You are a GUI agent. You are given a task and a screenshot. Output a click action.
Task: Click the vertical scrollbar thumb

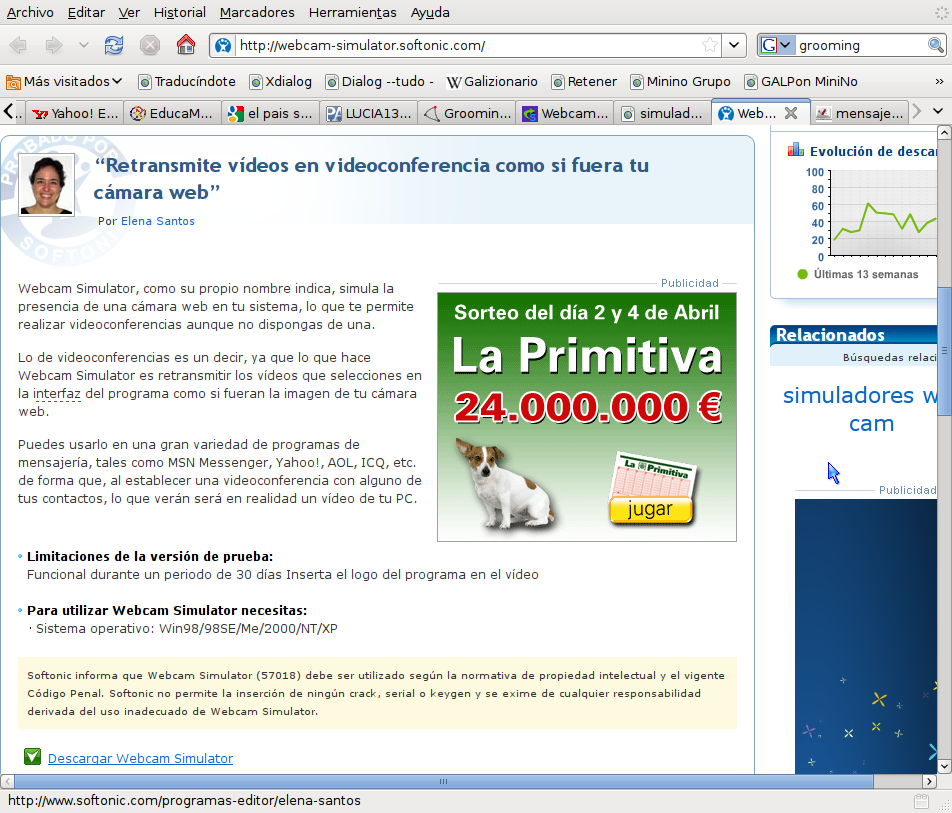(x=944, y=351)
